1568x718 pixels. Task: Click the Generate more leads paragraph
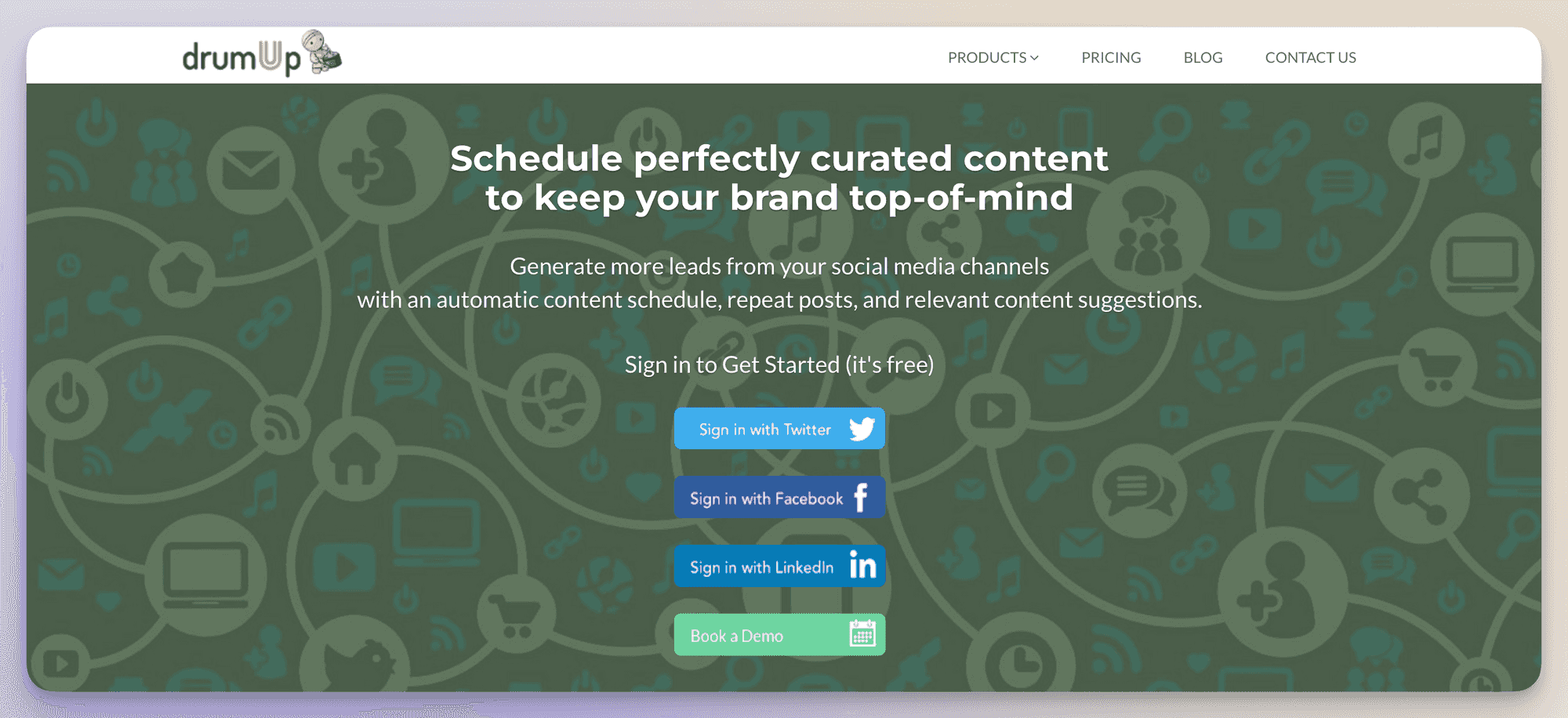click(779, 283)
